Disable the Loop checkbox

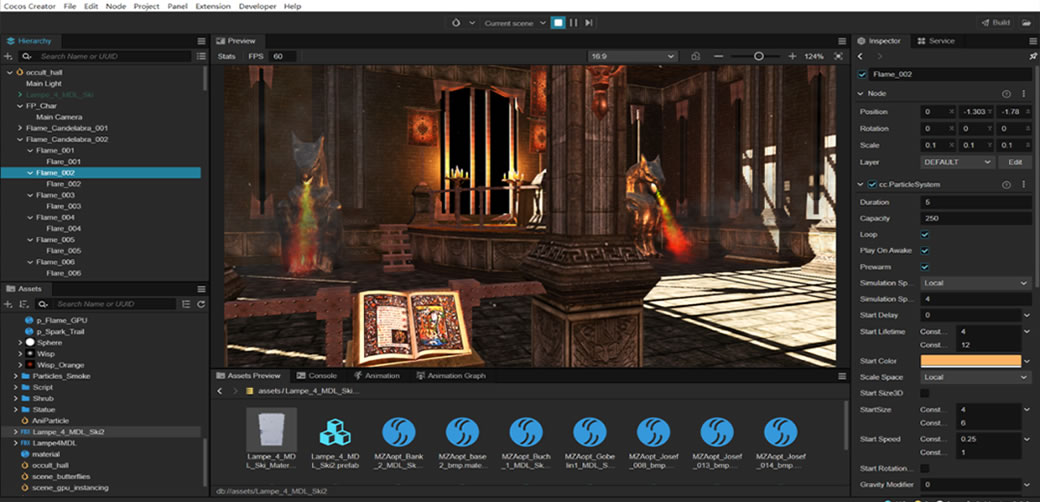(x=924, y=235)
